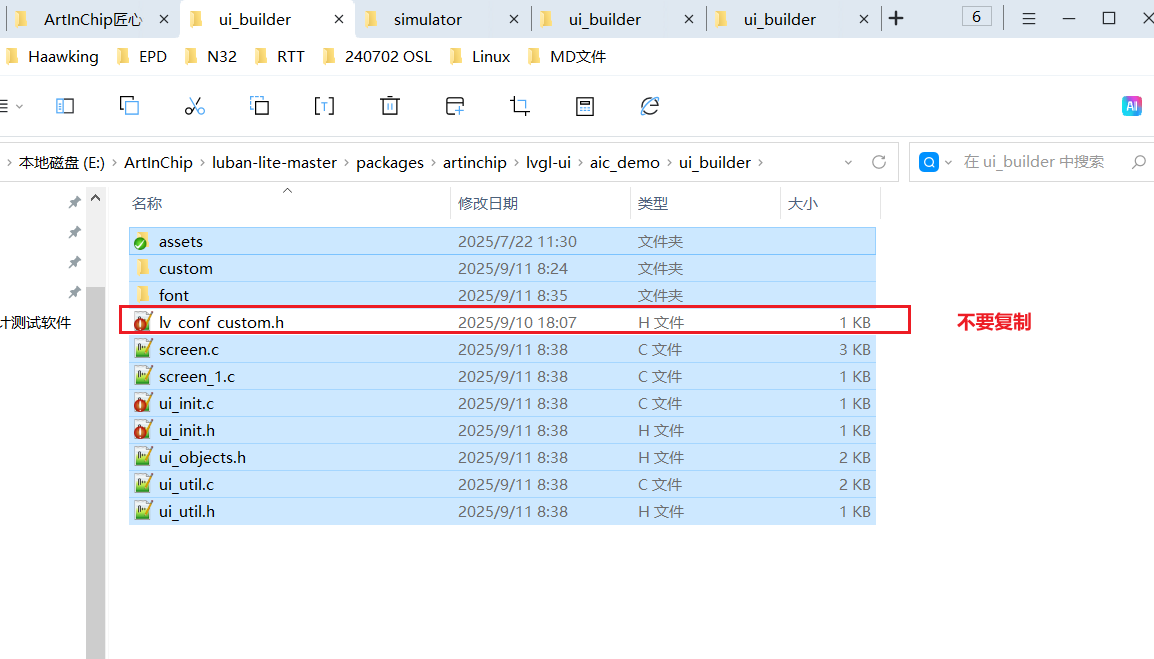The width and height of the screenshot is (1154, 659).
Task: Expand the address bar history dropdown
Action: pos(848,162)
